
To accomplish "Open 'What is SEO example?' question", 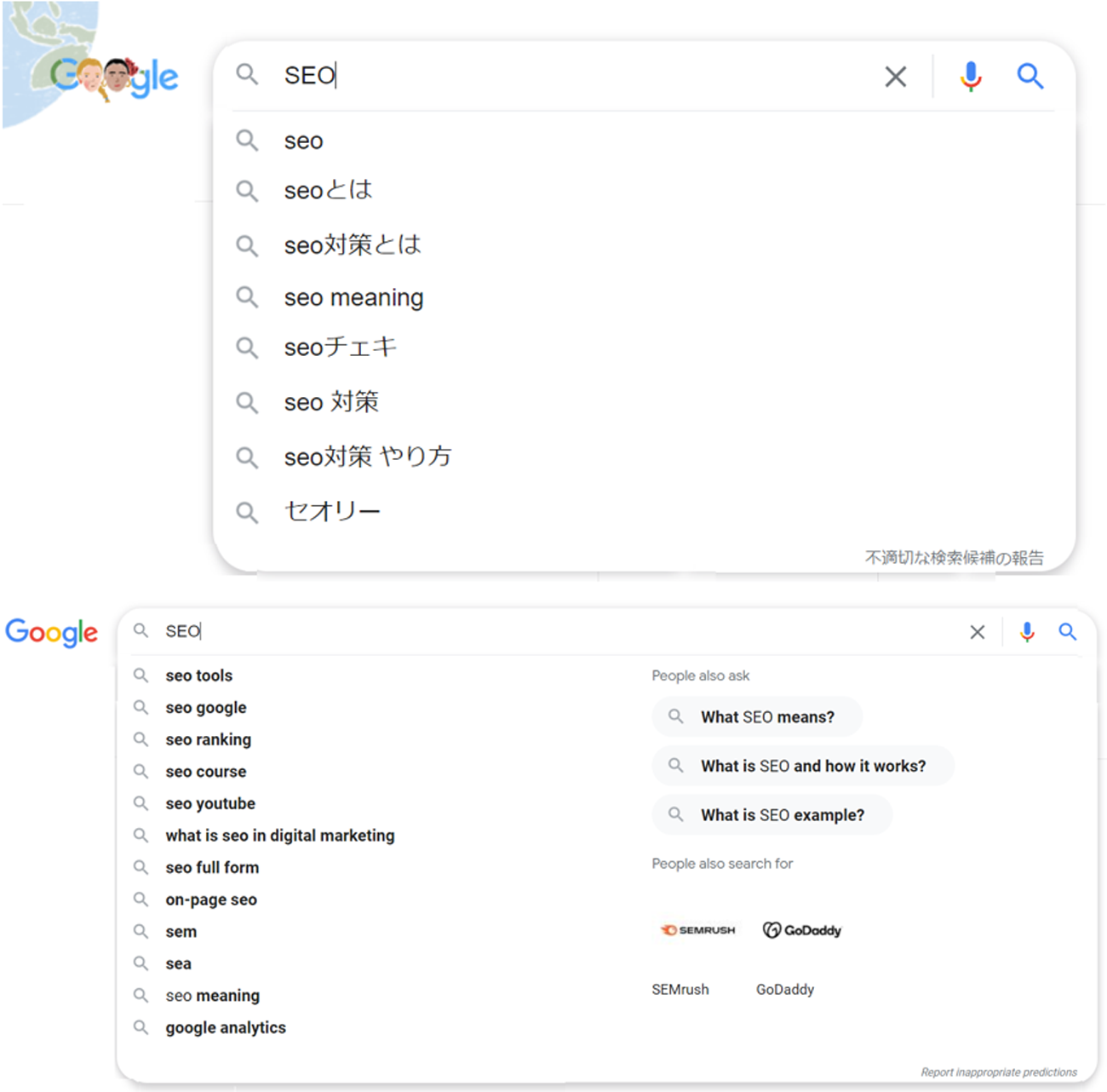I will coord(771,815).
